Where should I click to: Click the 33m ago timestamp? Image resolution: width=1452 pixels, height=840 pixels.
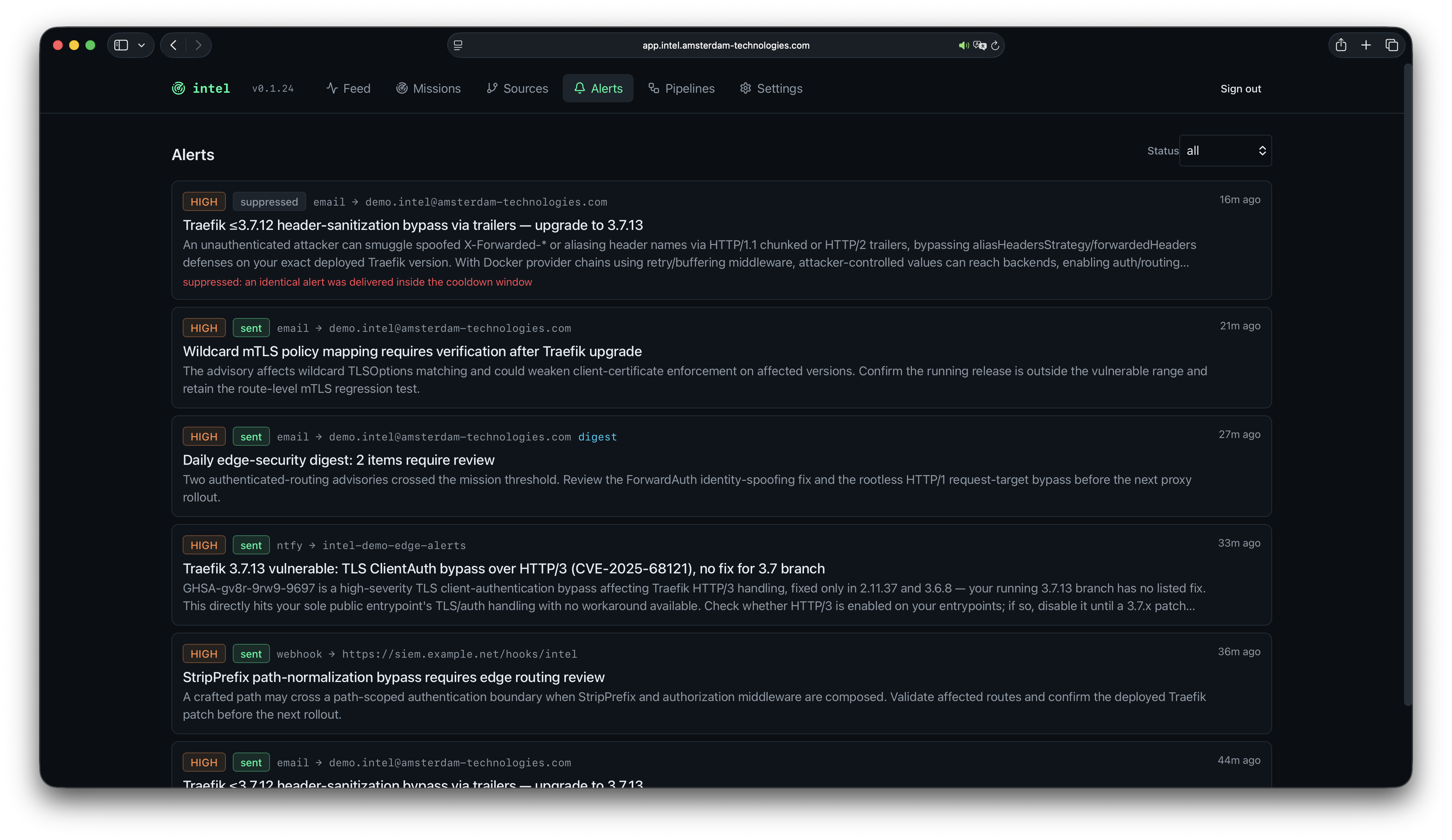point(1239,543)
